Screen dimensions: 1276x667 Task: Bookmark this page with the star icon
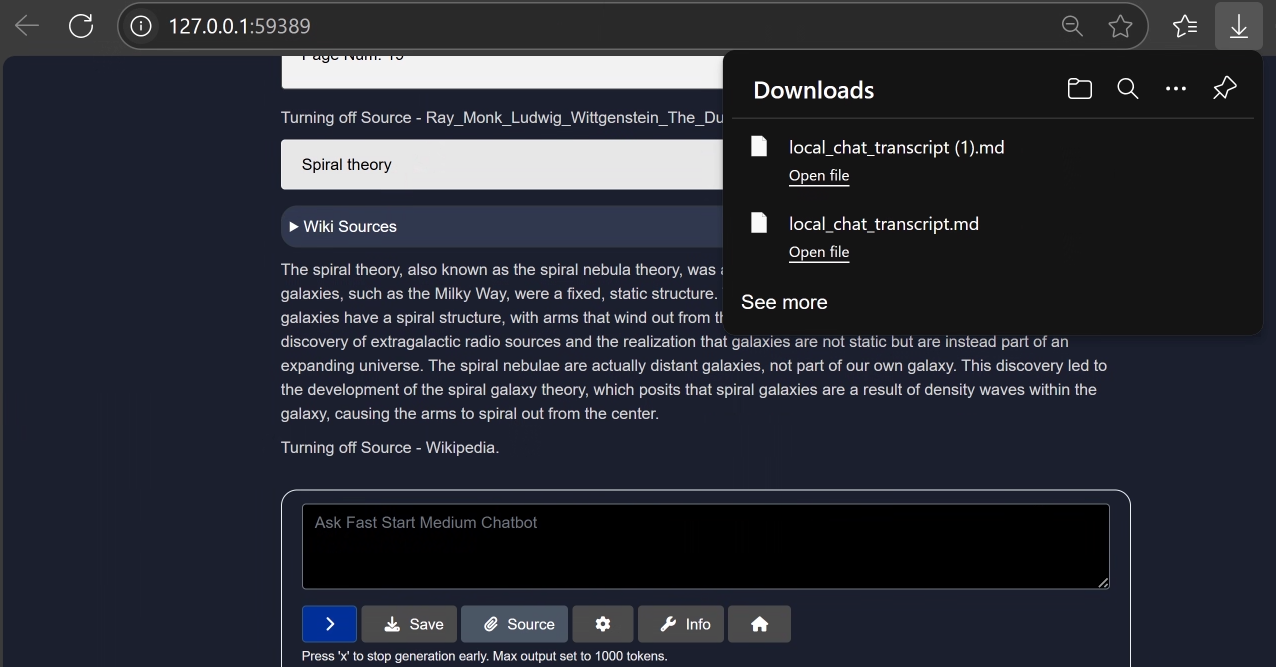coord(1120,26)
